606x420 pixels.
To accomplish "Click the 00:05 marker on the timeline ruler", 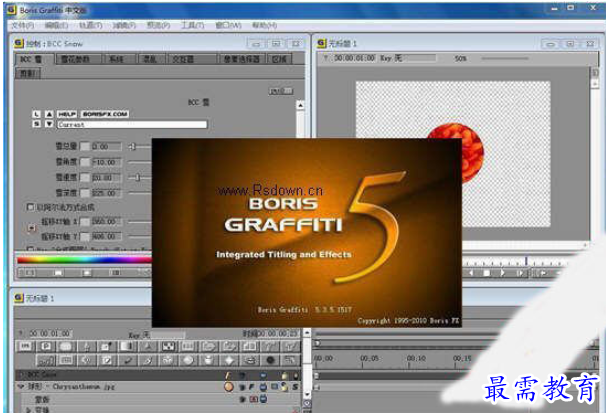I will [369, 359].
